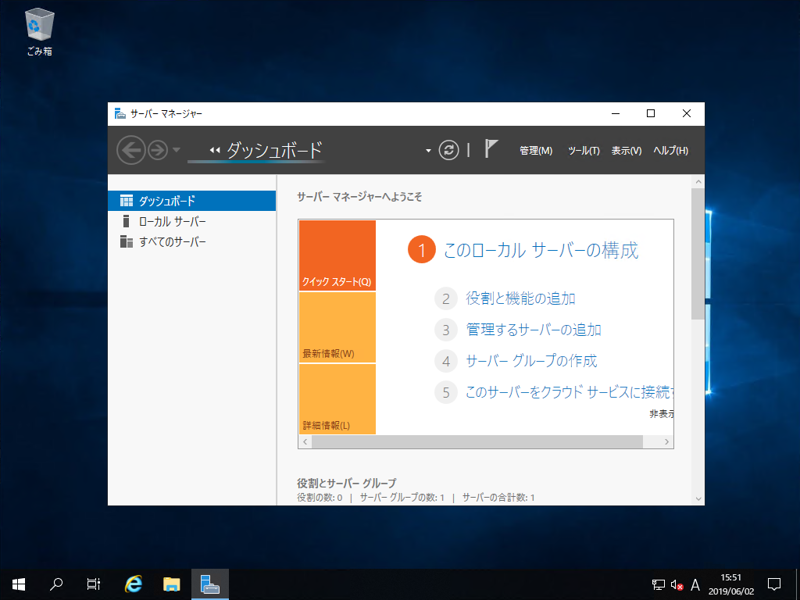The height and width of the screenshot is (600, 800).
Task: Select the 最新情報(W) tile
Action: coord(337,328)
